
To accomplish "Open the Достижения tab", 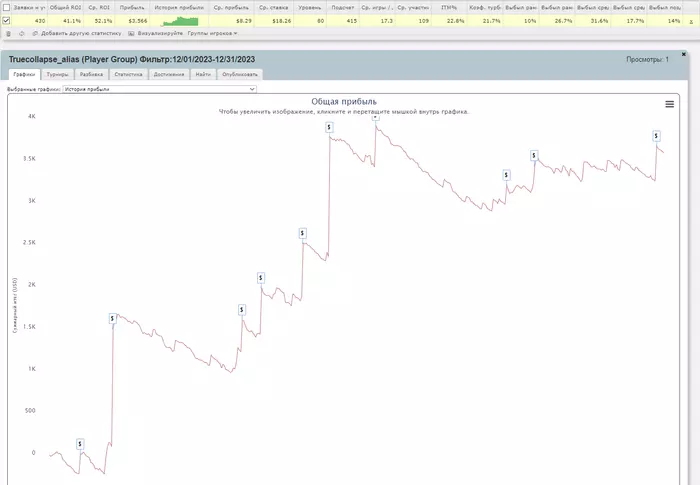I will click(169, 74).
